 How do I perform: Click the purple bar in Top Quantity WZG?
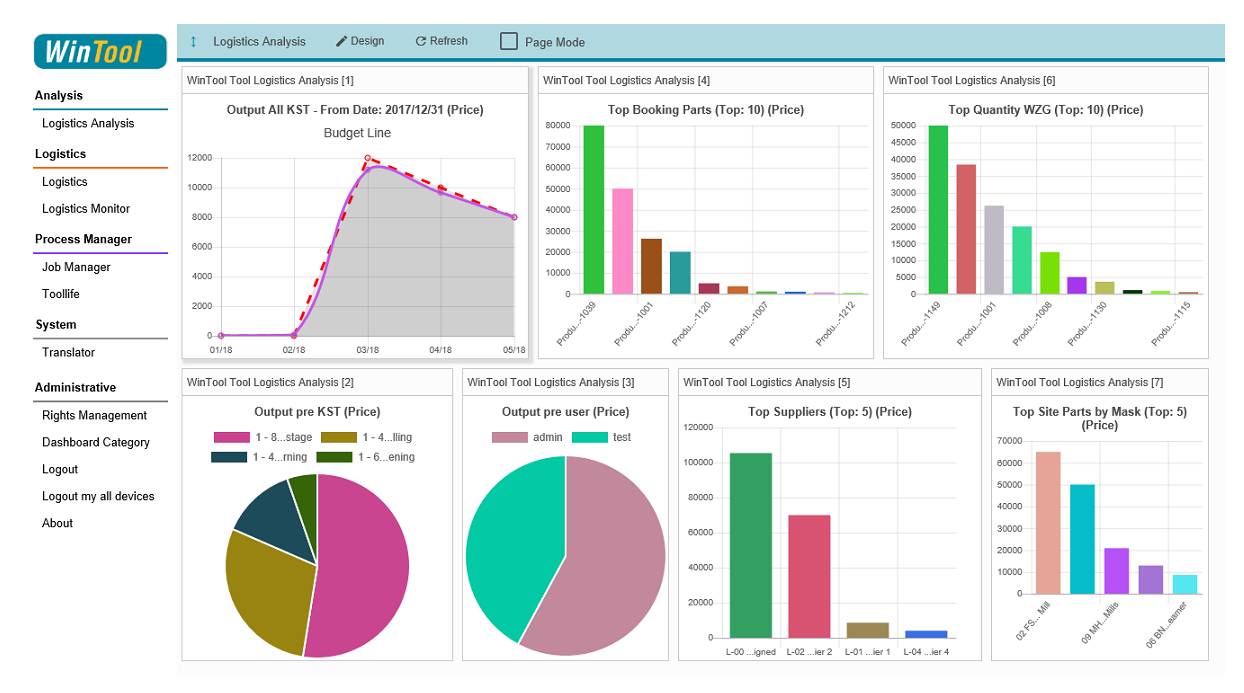1076,285
